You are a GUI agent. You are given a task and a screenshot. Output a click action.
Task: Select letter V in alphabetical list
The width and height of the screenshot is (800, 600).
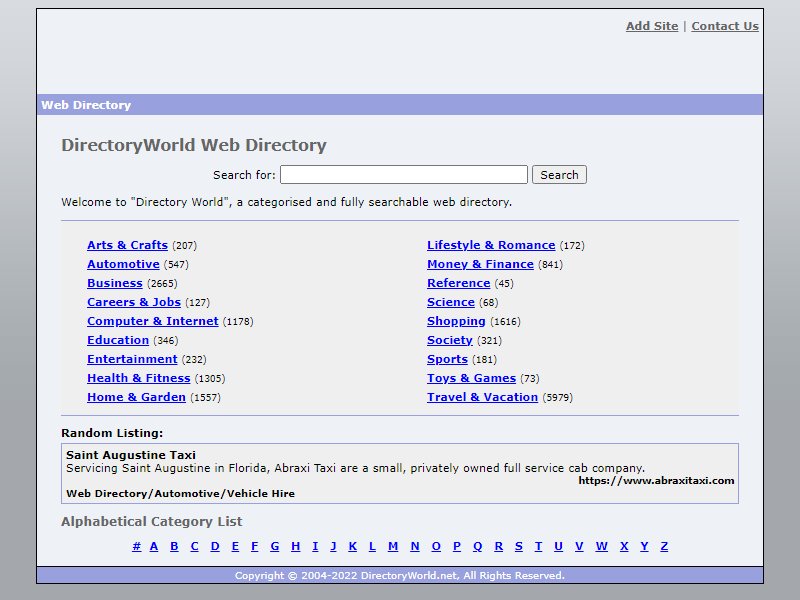(579, 546)
